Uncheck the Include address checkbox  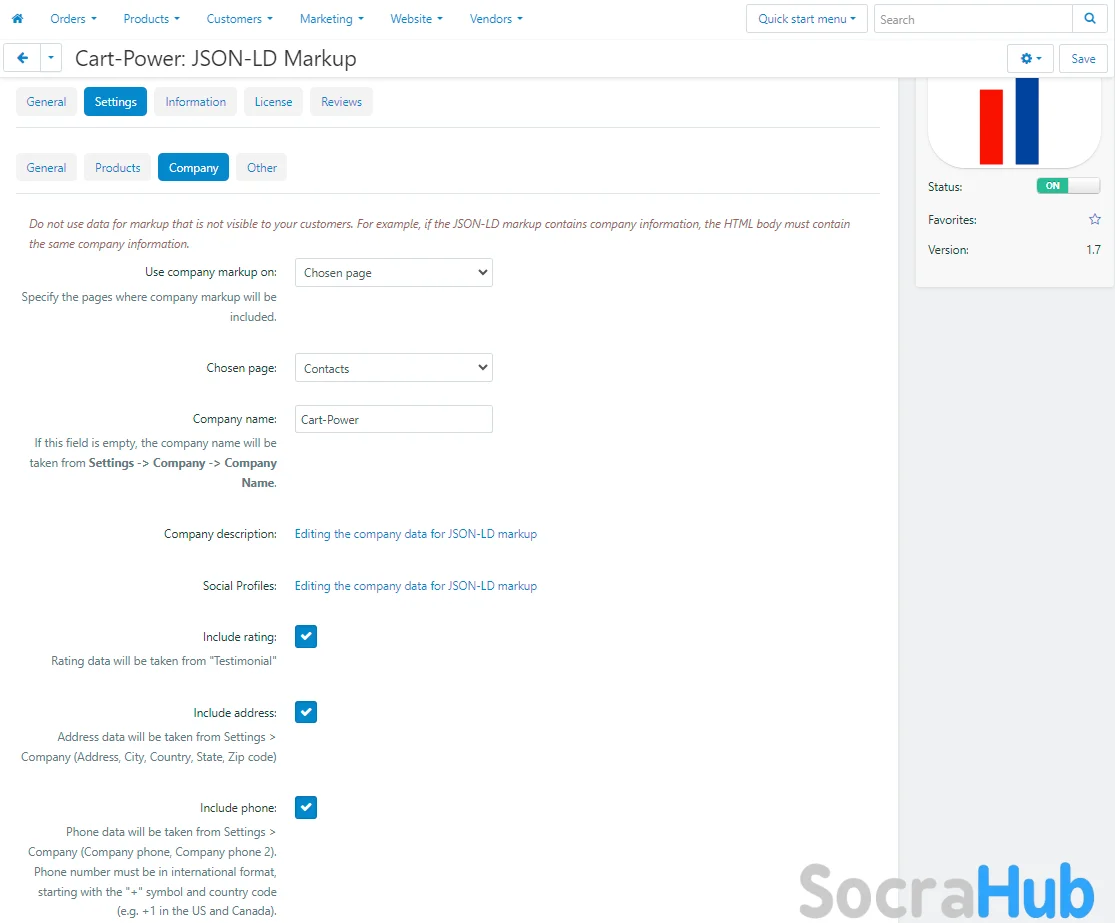pos(306,713)
